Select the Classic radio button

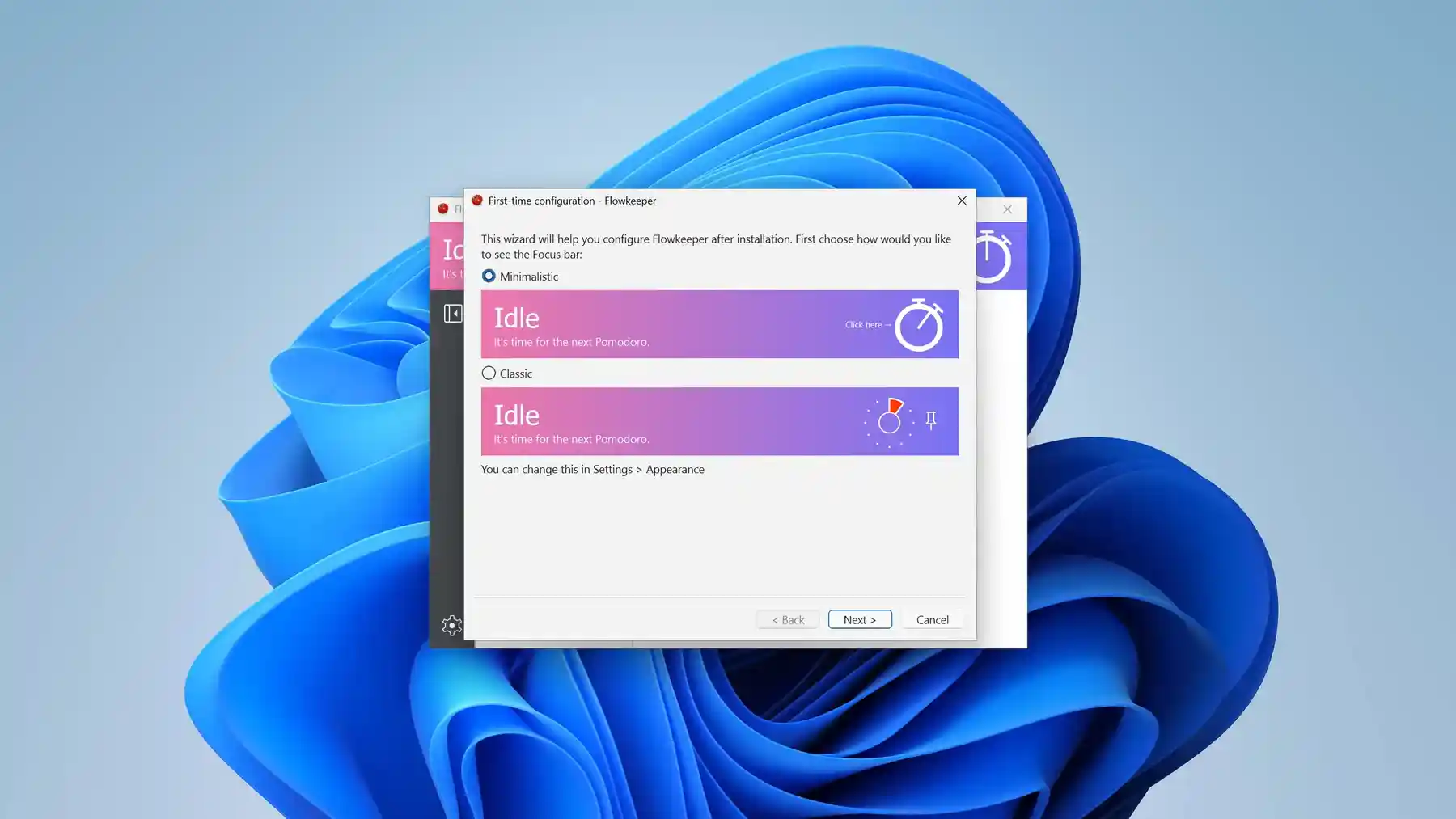[x=489, y=373]
